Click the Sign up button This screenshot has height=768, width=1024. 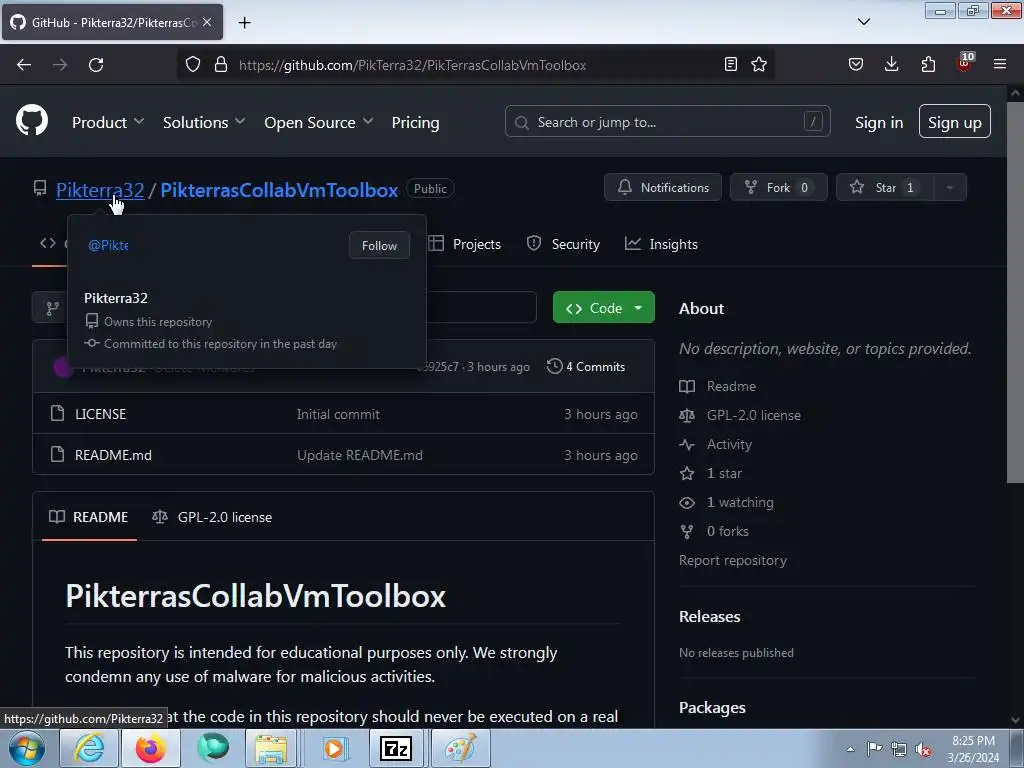(x=955, y=121)
